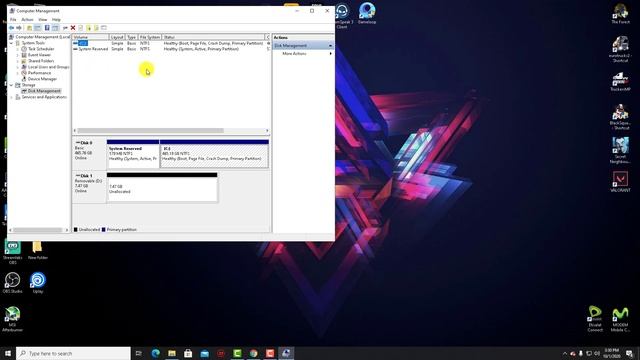
Task: Select the System Reserved partition block
Action: 133,154
